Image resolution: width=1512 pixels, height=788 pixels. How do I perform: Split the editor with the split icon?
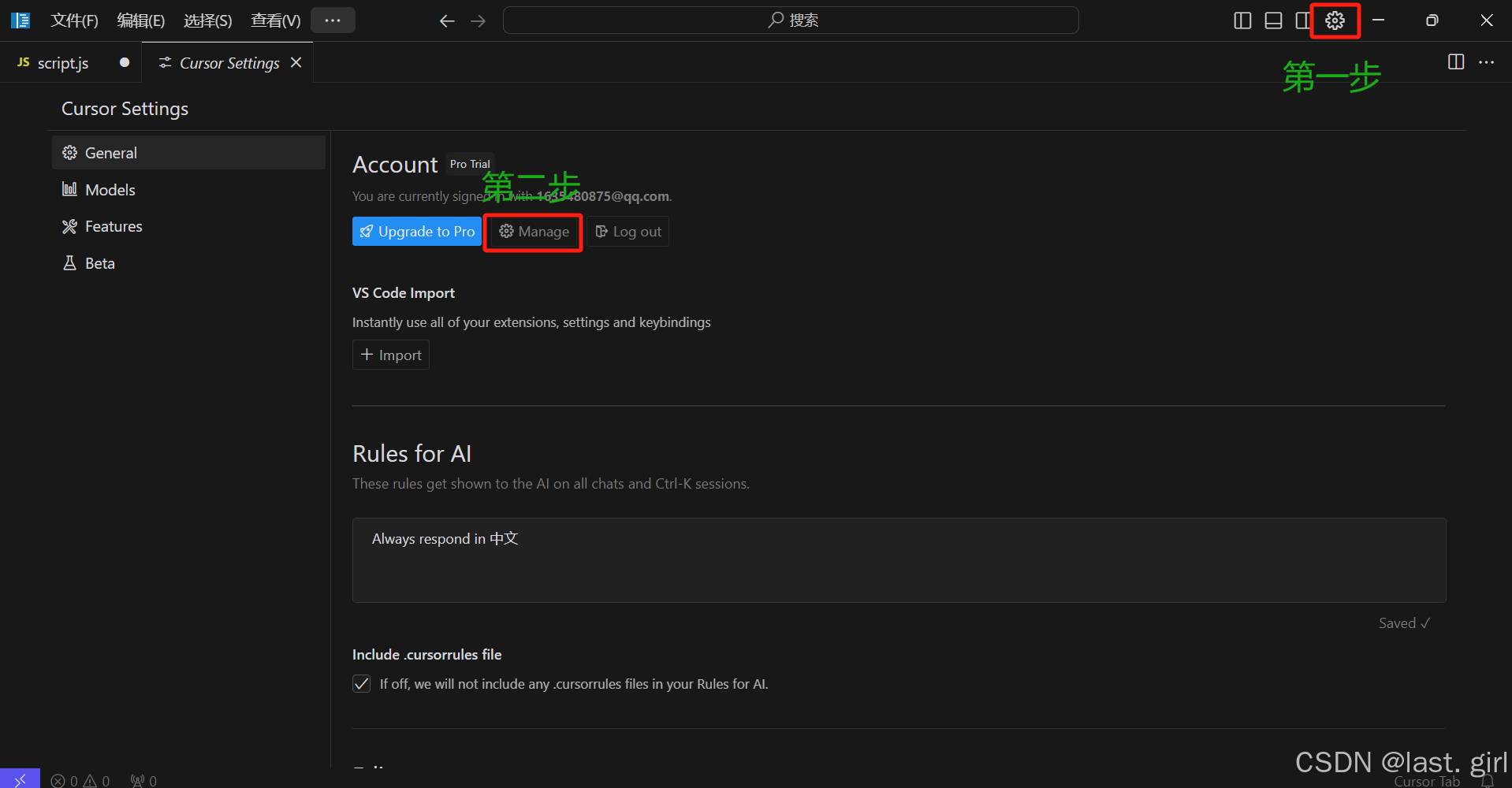point(1456,61)
